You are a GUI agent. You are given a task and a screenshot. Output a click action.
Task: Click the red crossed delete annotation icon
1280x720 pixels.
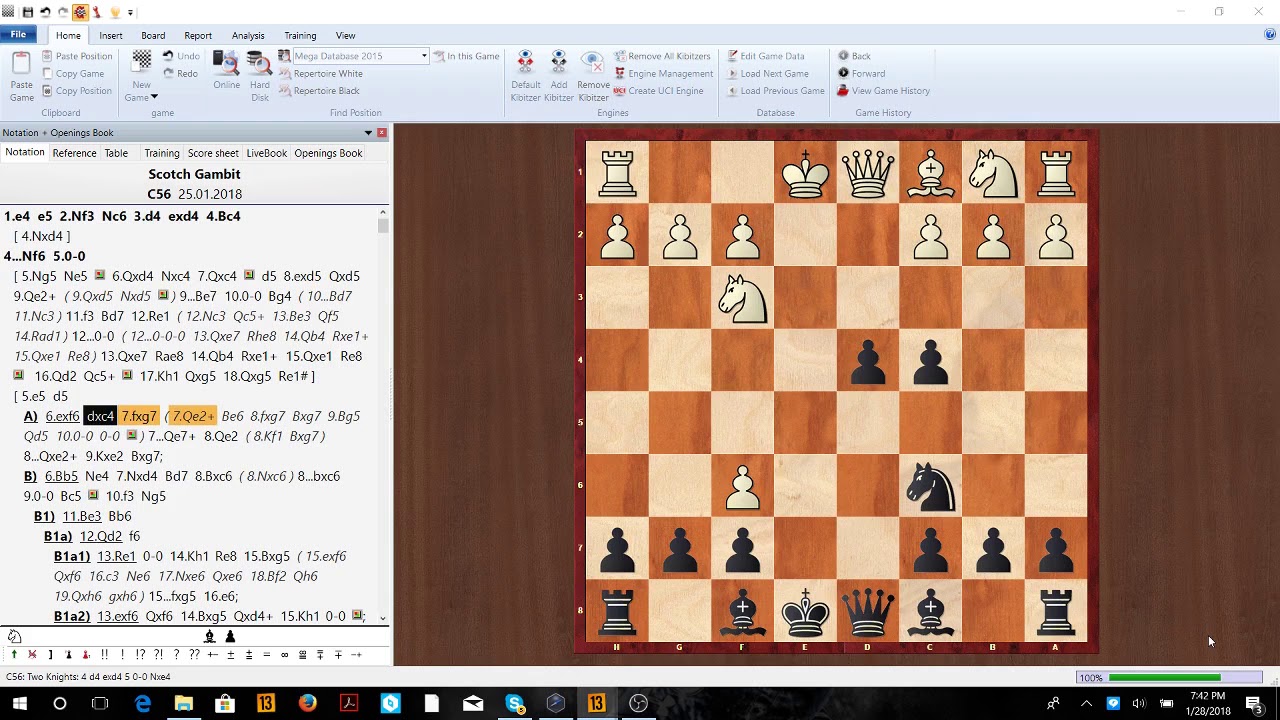pos(32,655)
